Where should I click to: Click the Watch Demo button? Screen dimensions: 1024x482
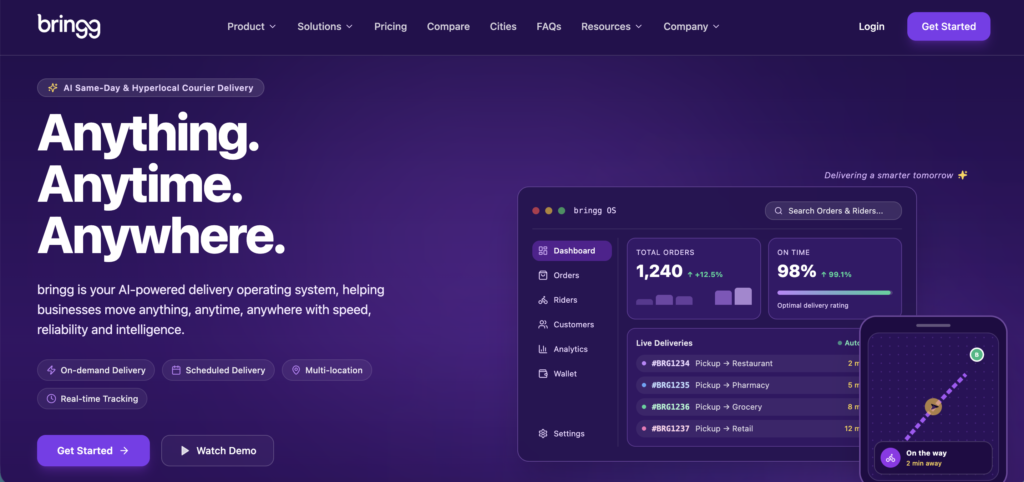[x=217, y=451]
